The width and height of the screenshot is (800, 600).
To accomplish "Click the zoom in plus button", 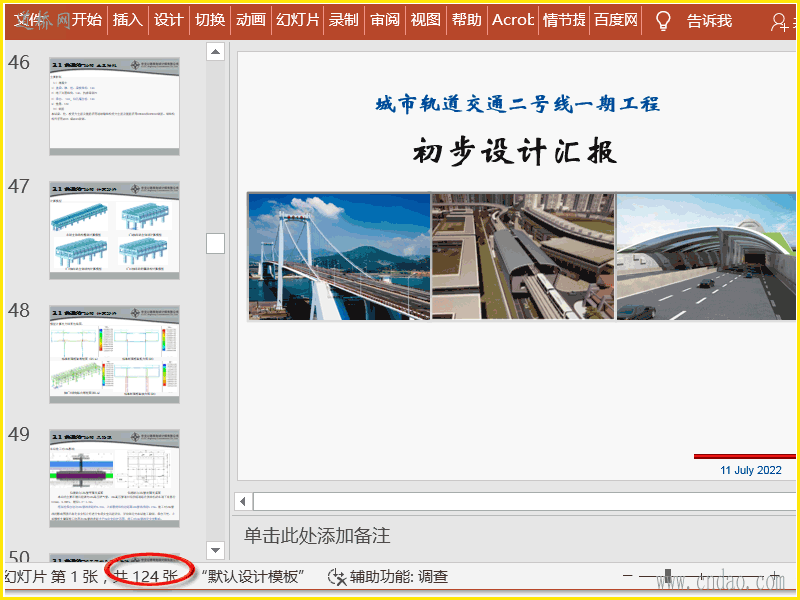I will pos(776,577).
